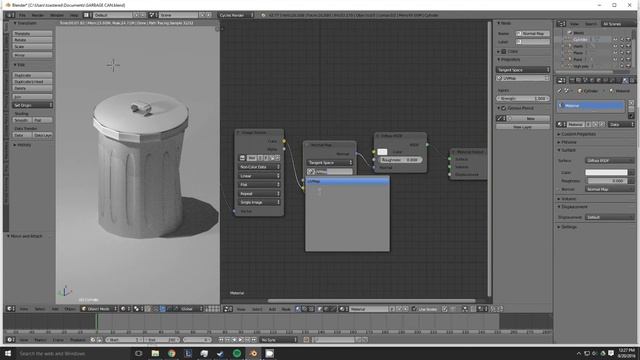Click the Info editor type icon
This screenshot has height=360, width=640.
(10, 15)
